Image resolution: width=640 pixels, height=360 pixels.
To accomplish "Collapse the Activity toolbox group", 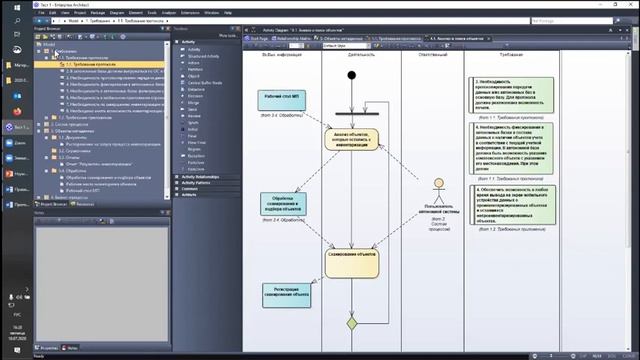I will point(177,42).
